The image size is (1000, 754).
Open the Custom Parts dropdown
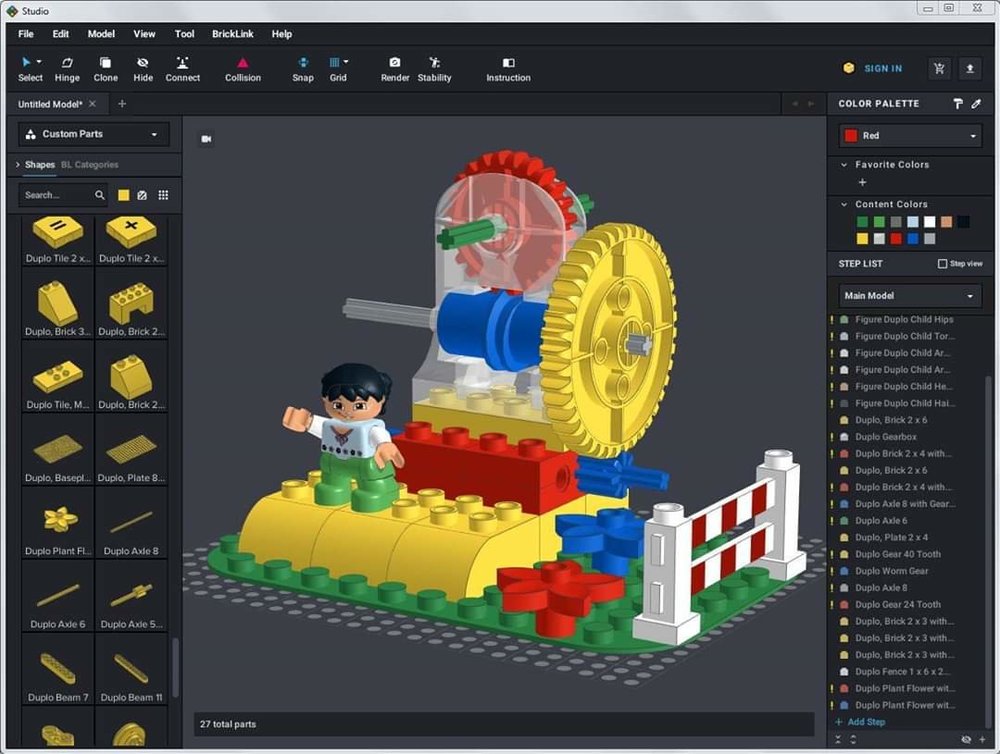[94, 134]
